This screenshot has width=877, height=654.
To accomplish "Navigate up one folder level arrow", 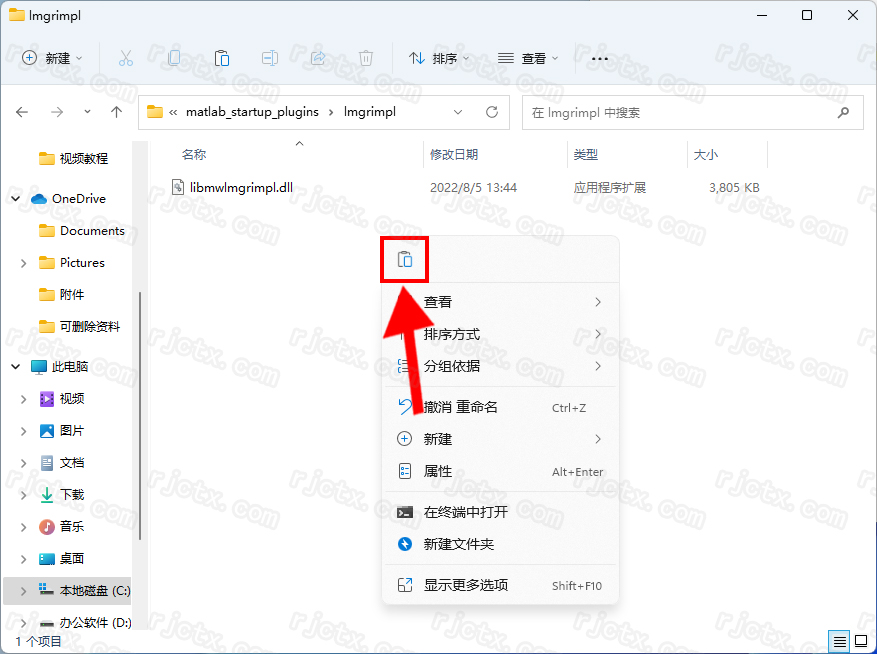I will click(x=117, y=112).
